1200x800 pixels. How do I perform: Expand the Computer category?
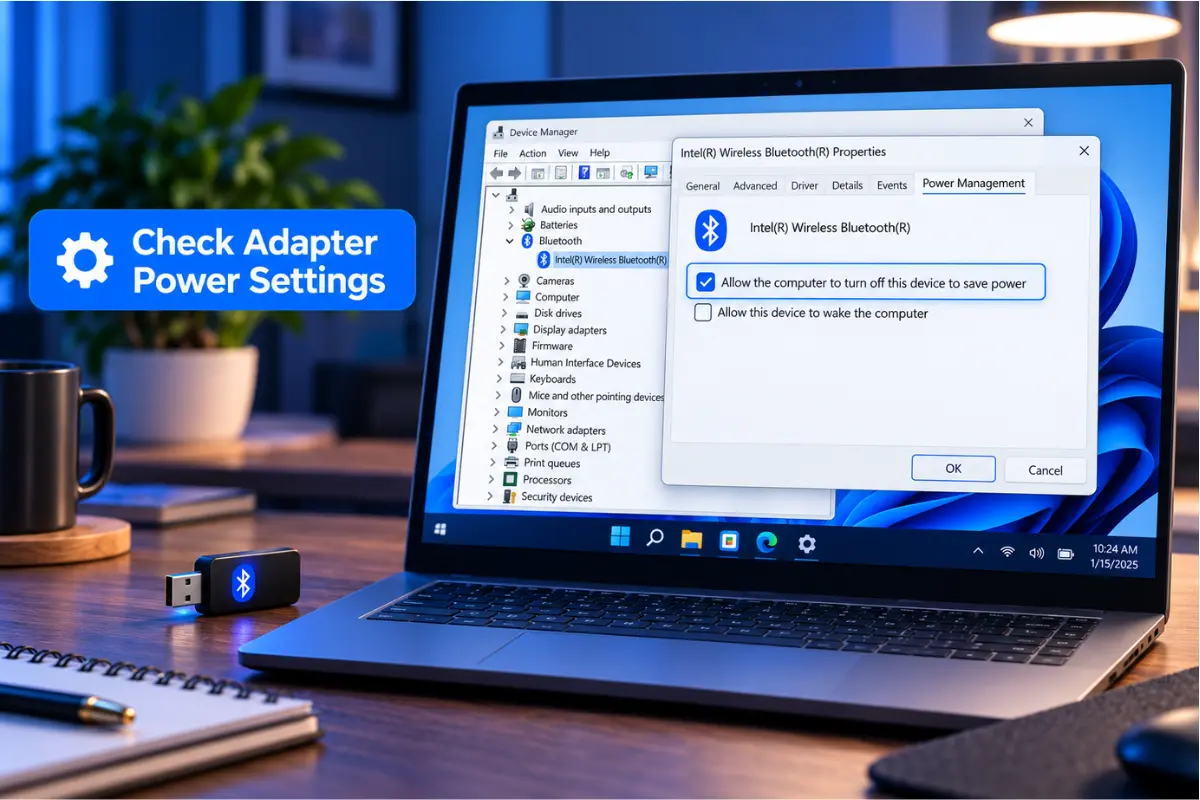(x=506, y=297)
